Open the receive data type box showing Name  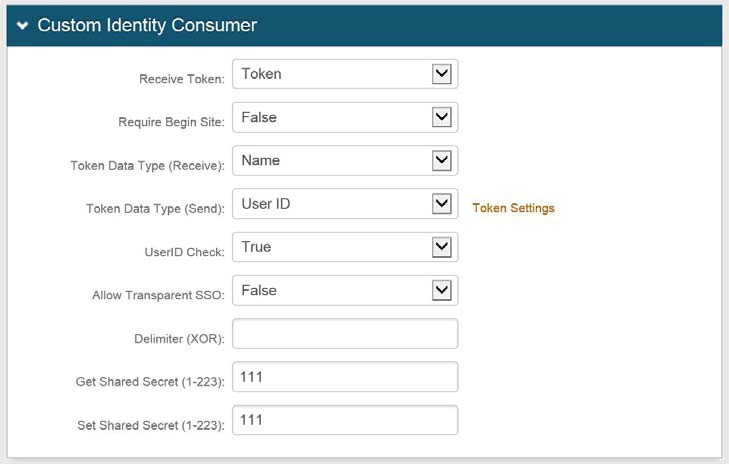(330, 160)
